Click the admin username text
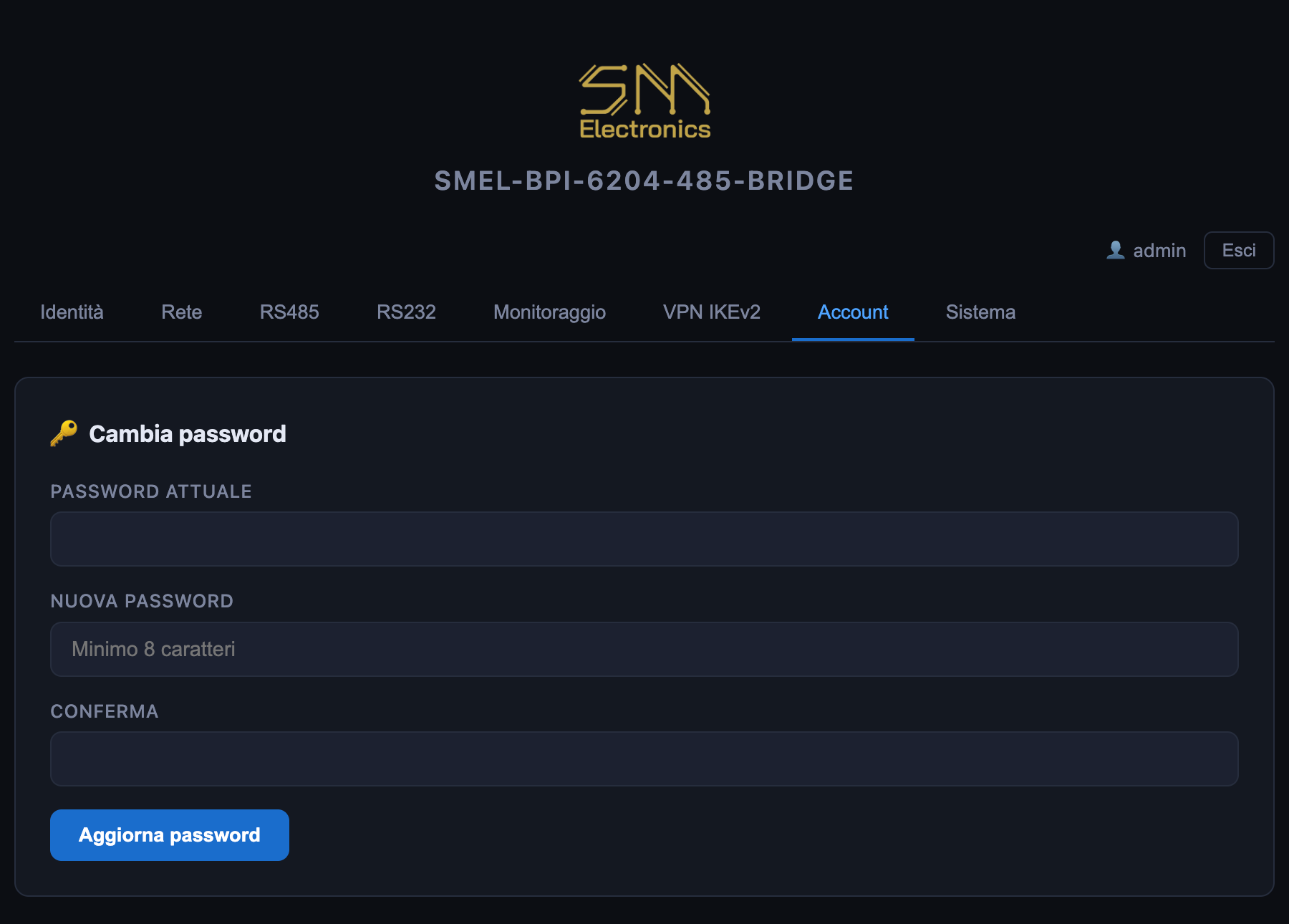 [1159, 250]
